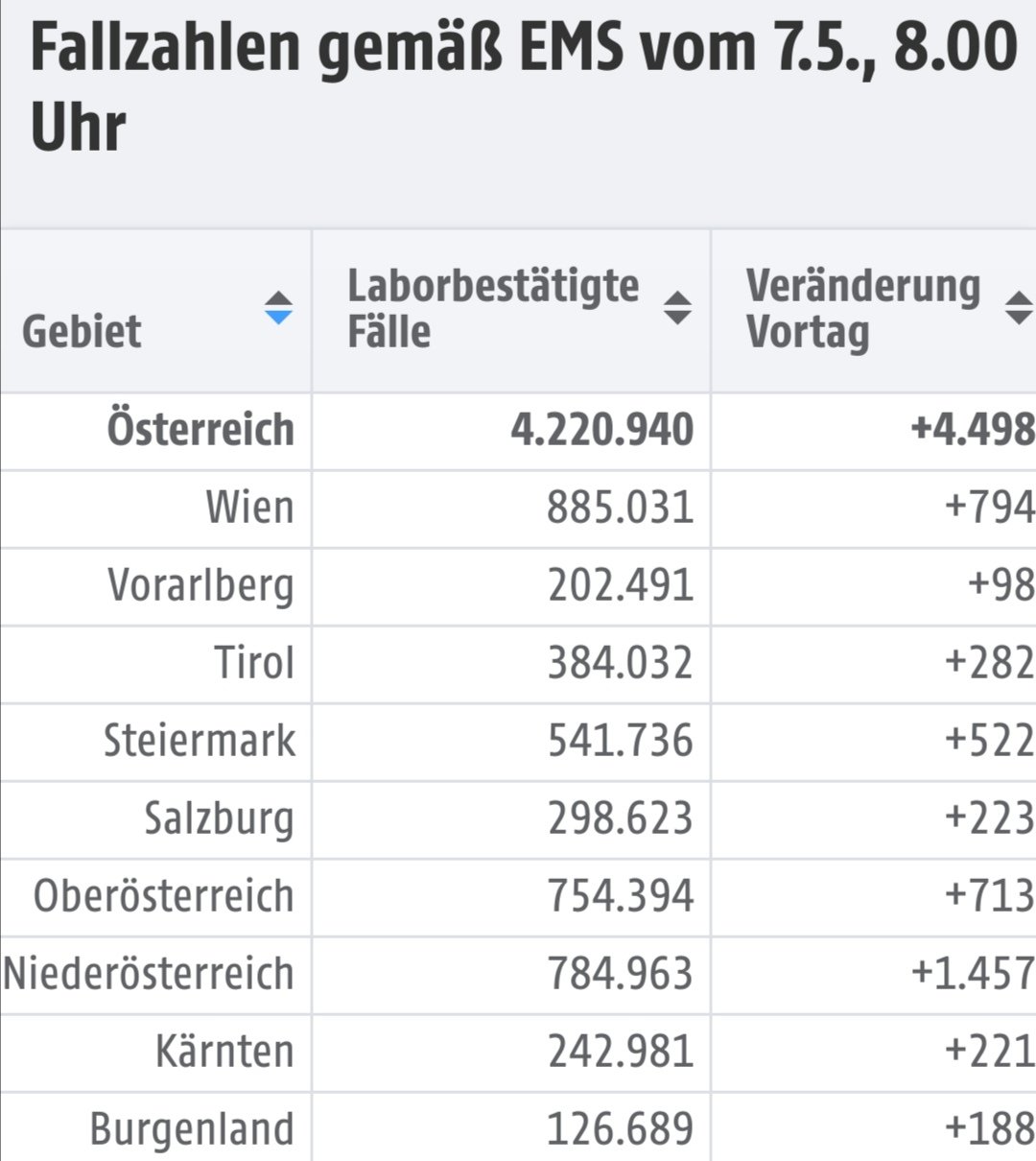Screen dimensions: 1036x1161
Task: Select the Veränderung Vortag header text
Action: 863,308
